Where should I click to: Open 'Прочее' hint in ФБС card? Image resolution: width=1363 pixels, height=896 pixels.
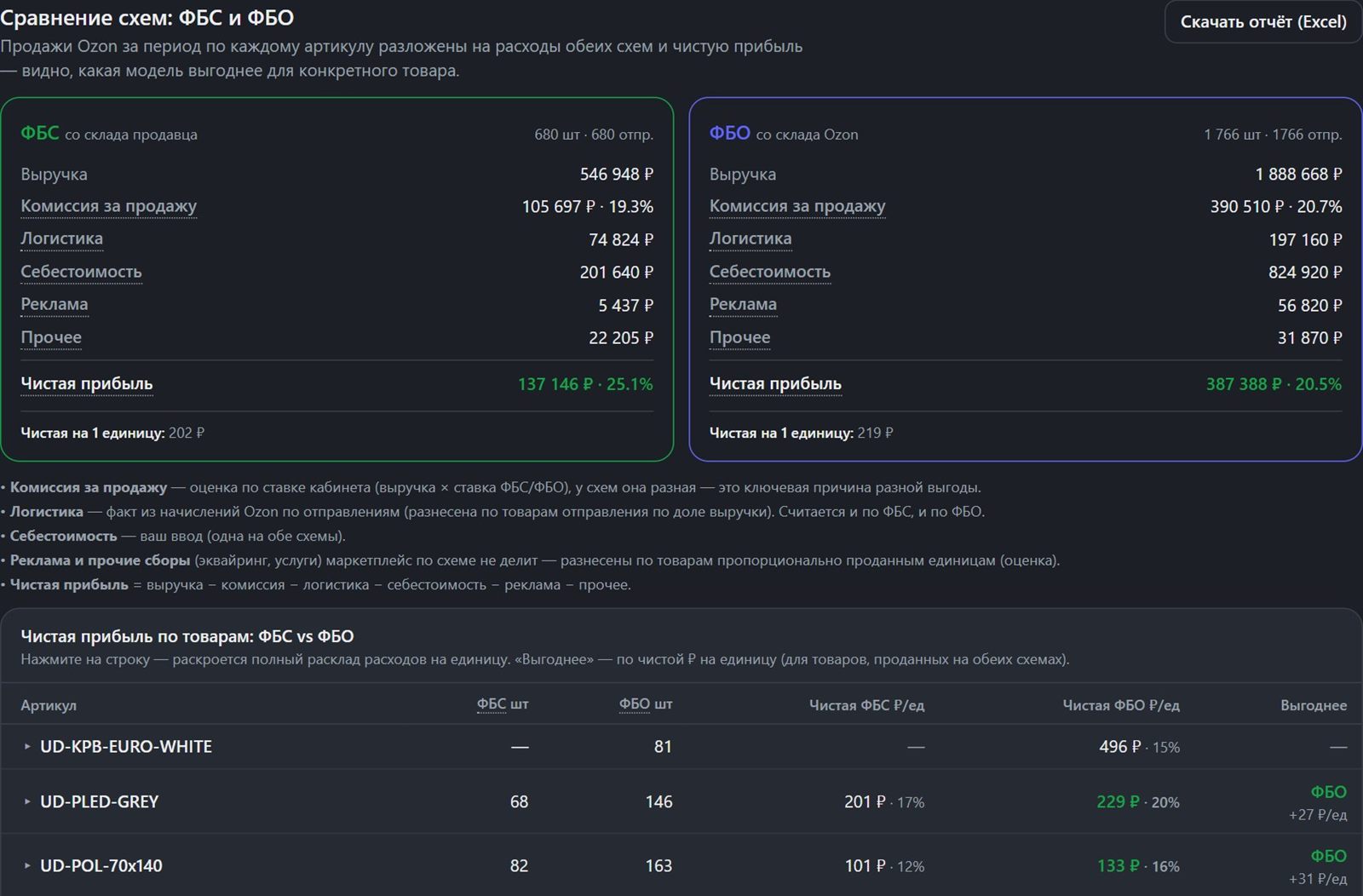pyautogui.click(x=51, y=337)
